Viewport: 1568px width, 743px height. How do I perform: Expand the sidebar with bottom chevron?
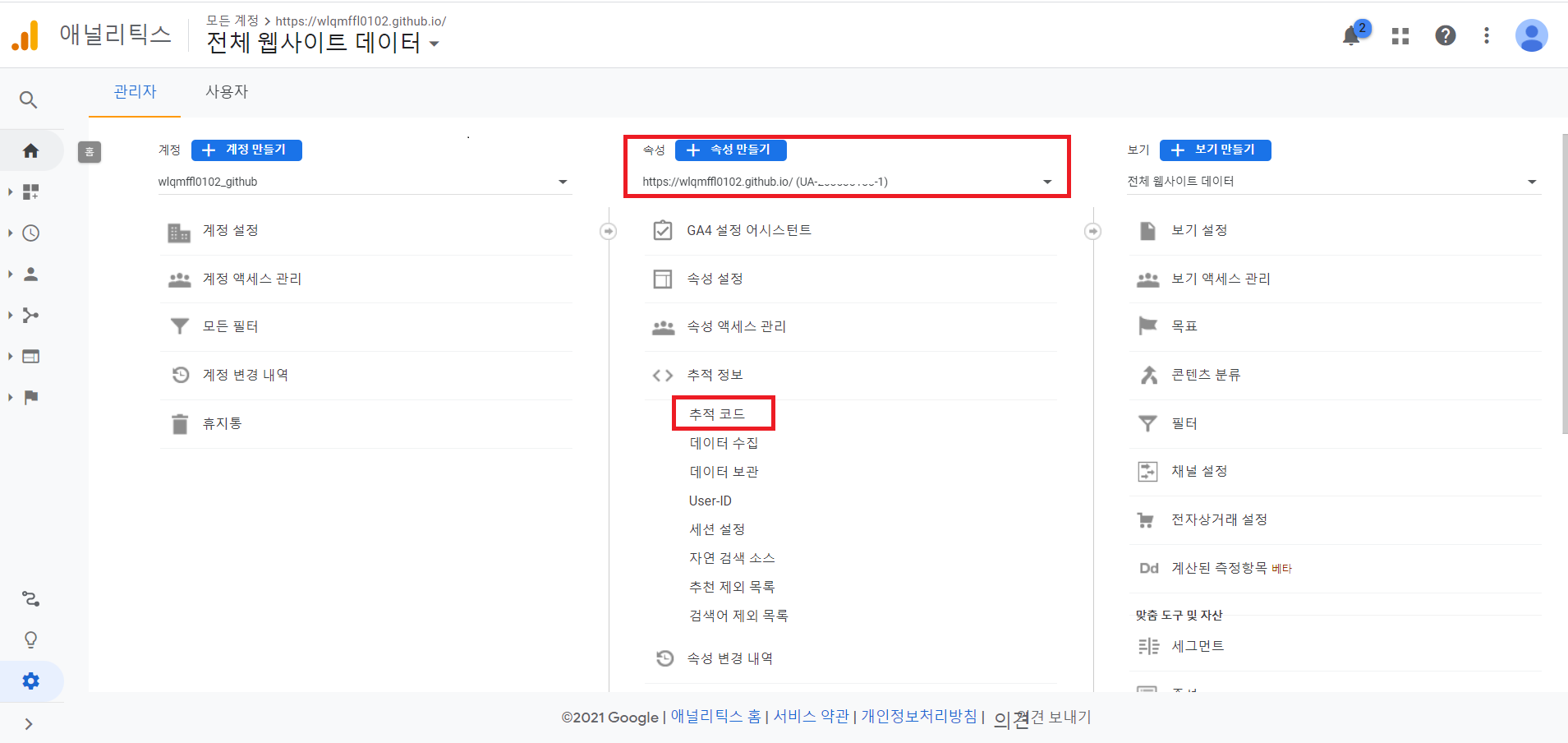coord(29,724)
